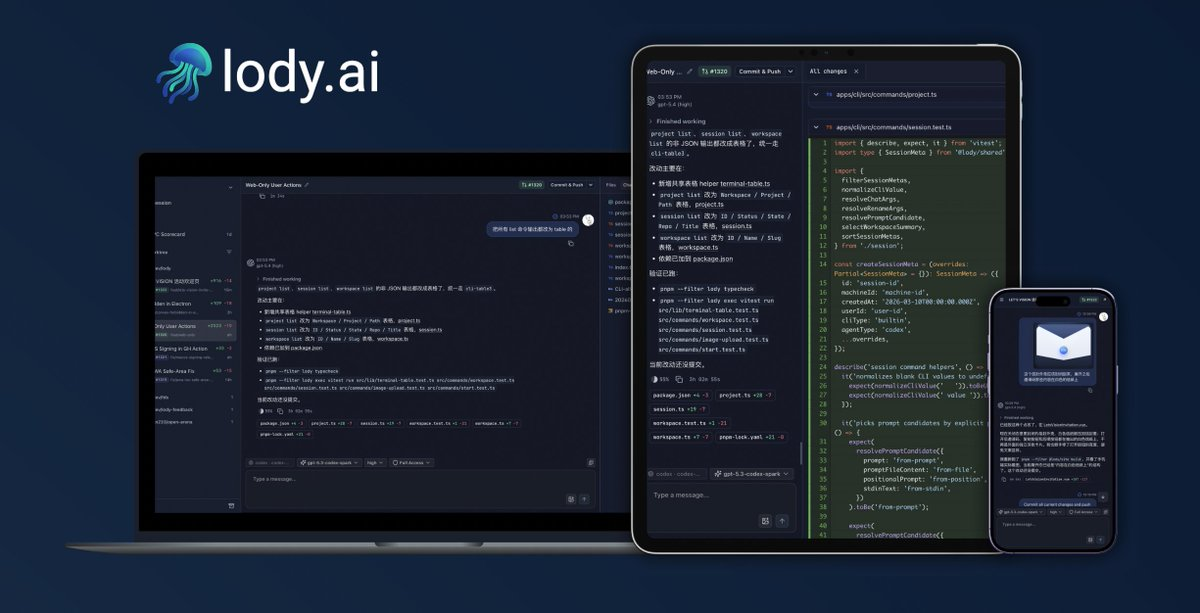Open the VISION session in laptop sidebar
This screenshot has height=613, width=1200.
pyautogui.click(x=194, y=284)
